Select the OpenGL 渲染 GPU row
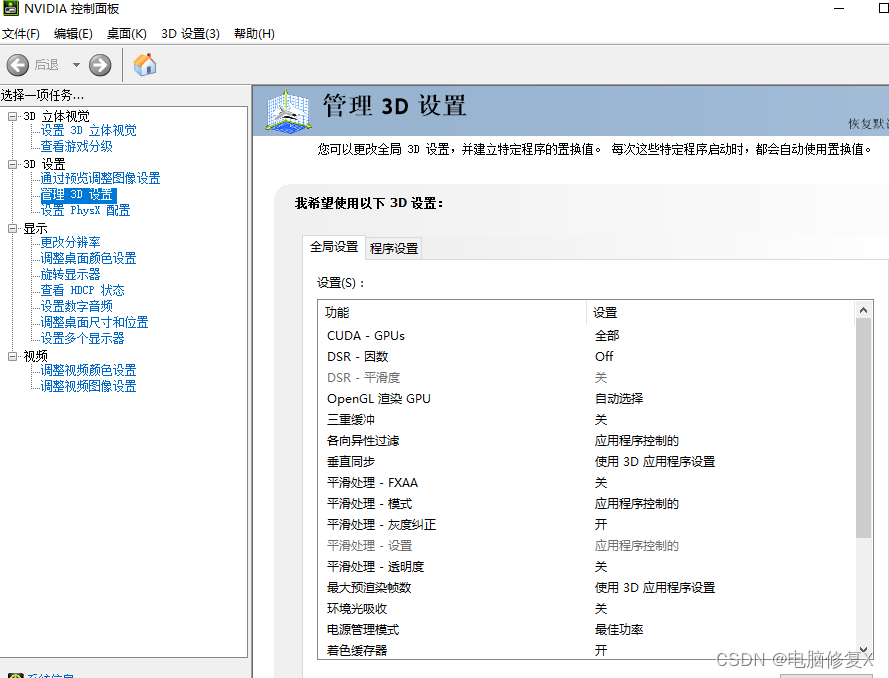Viewport: 889px width, 678px height. [587, 399]
